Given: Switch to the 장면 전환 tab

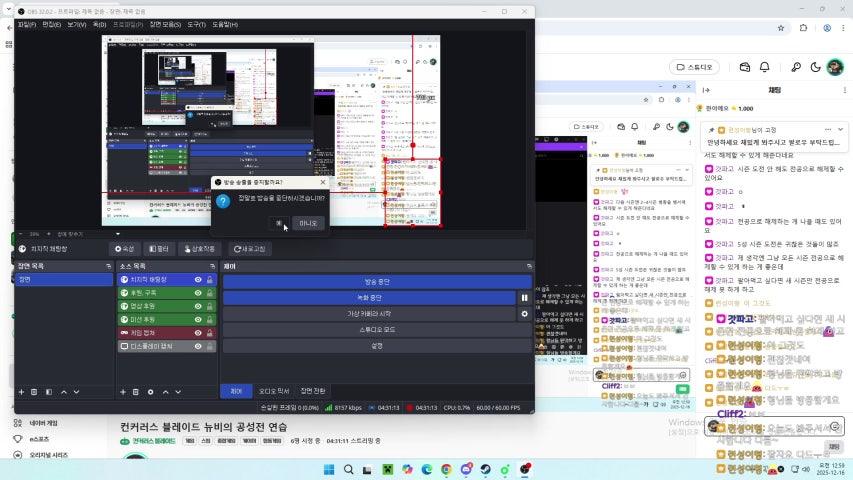Looking at the screenshot, I should 313,391.
